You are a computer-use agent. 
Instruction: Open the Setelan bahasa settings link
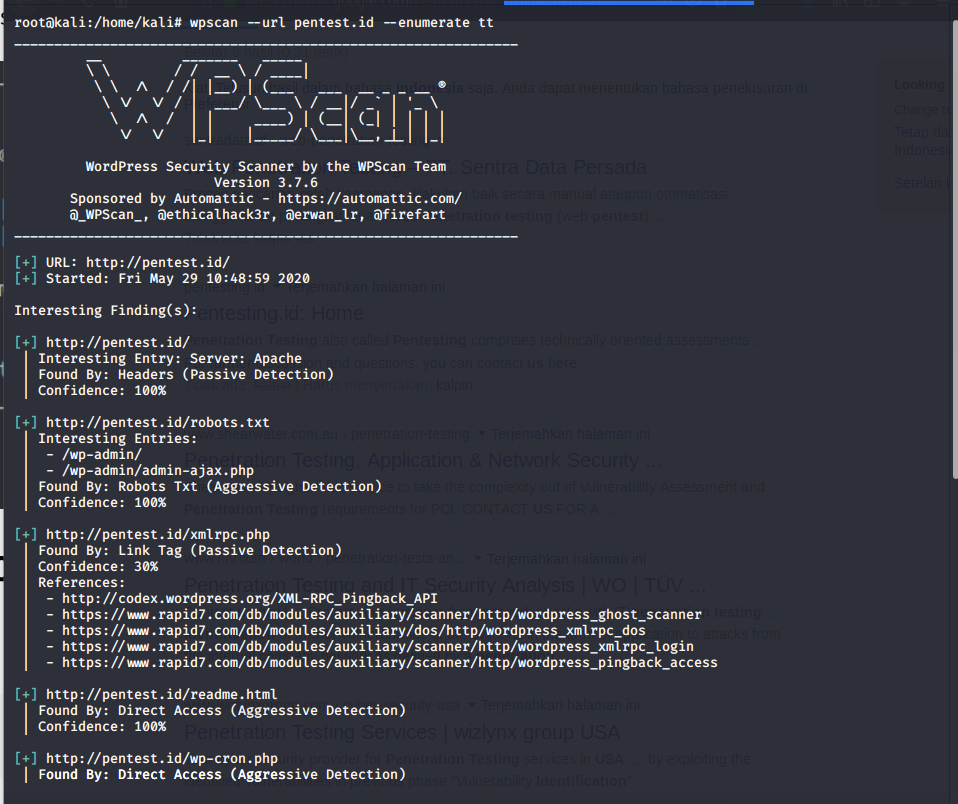tap(920, 183)
